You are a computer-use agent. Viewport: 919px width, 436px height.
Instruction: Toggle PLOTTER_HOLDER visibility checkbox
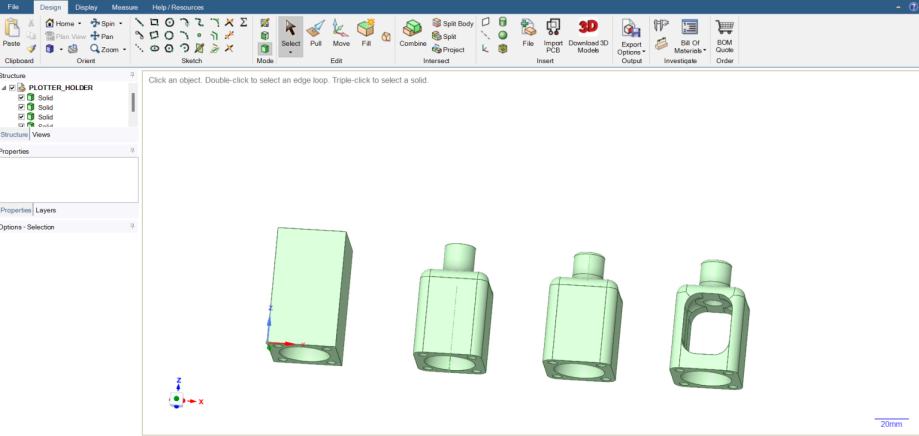[12, 88]
